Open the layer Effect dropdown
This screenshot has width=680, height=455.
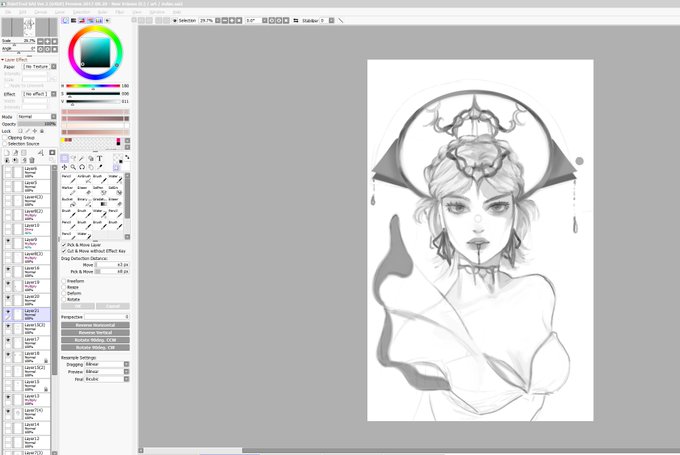click(x=39, y=94)
